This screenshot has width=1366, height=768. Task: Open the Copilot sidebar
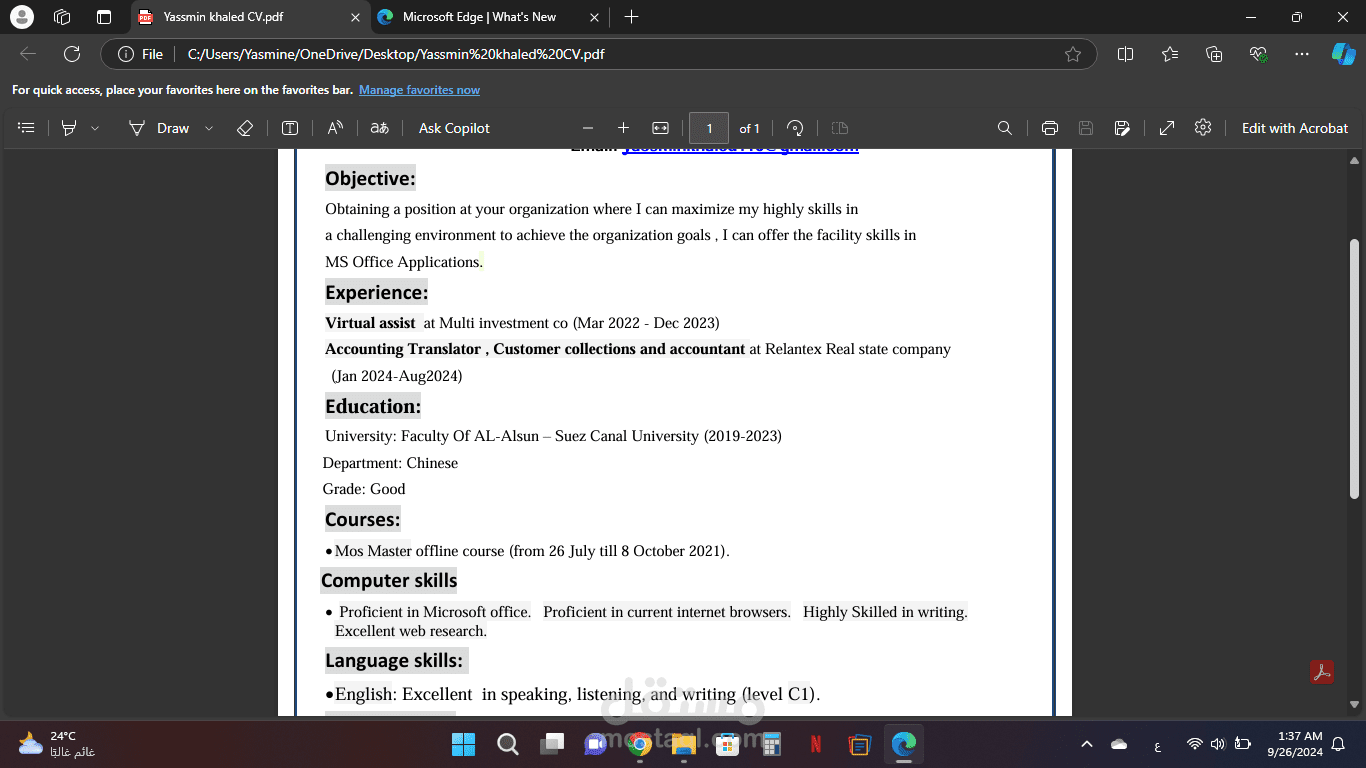[x=1343, y=54]
